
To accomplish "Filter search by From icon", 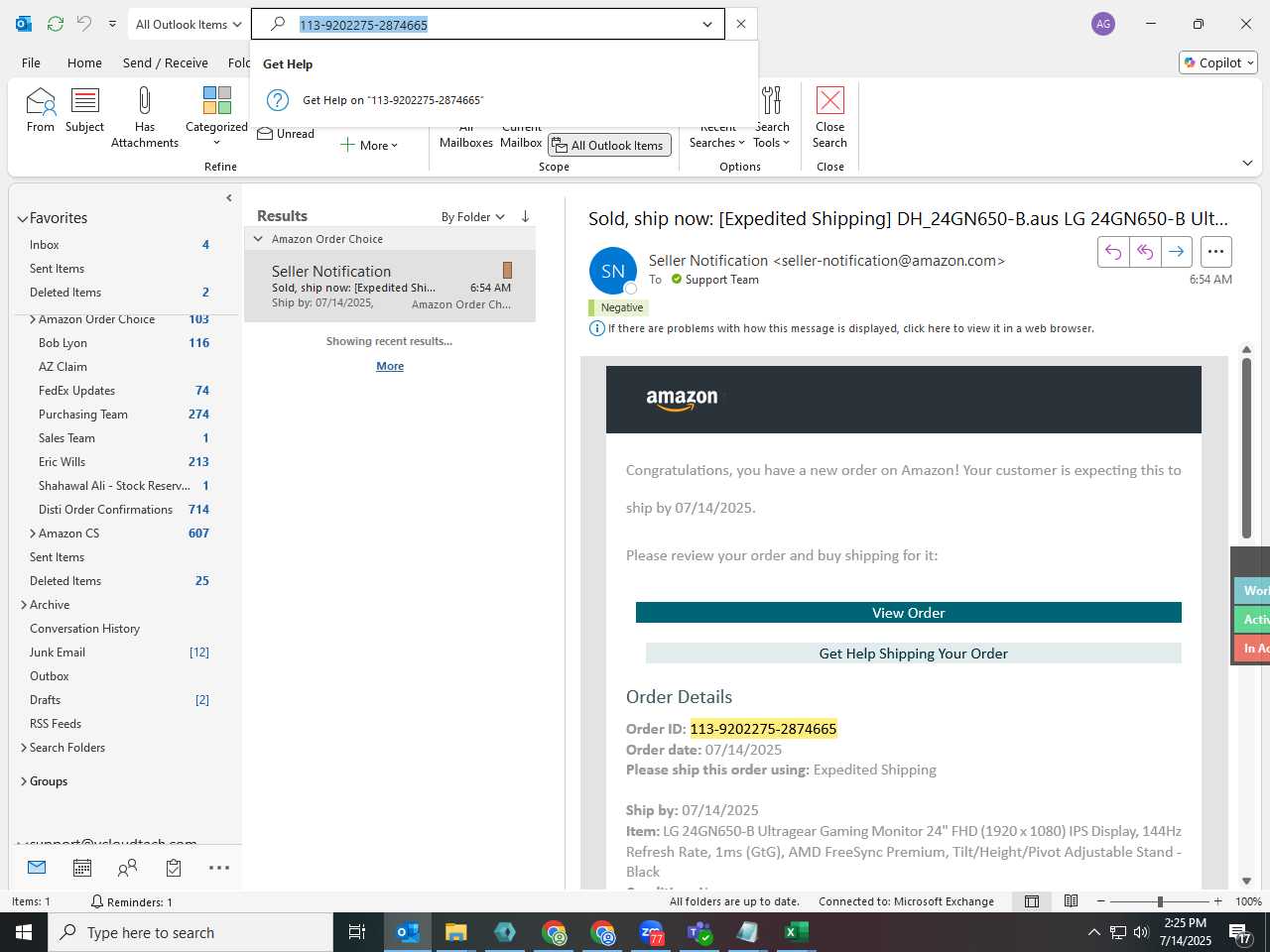I will [41, 110].
